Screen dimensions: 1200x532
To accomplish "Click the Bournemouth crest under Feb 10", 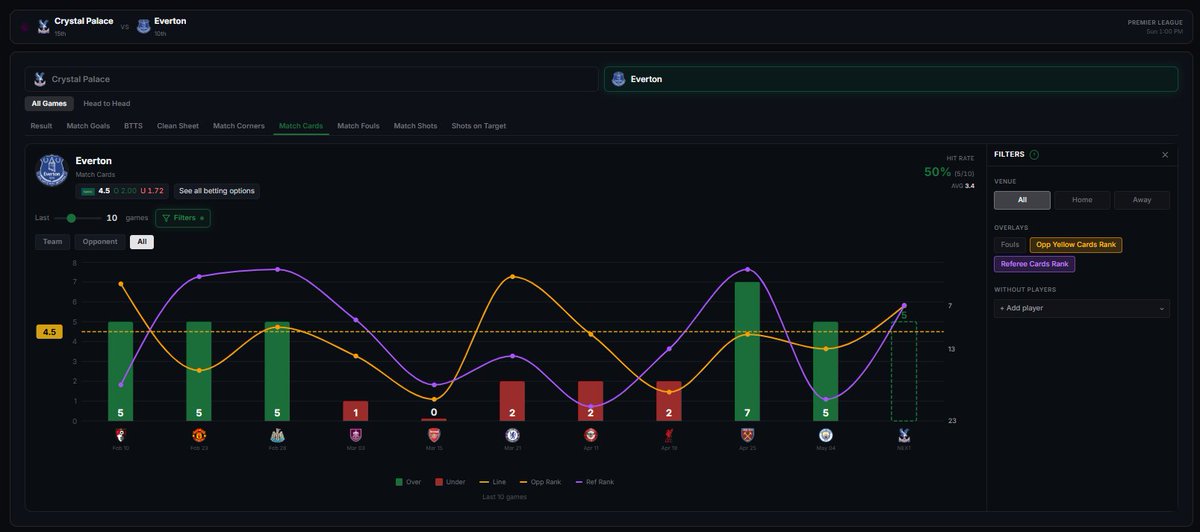I will (x=120, y=435).
